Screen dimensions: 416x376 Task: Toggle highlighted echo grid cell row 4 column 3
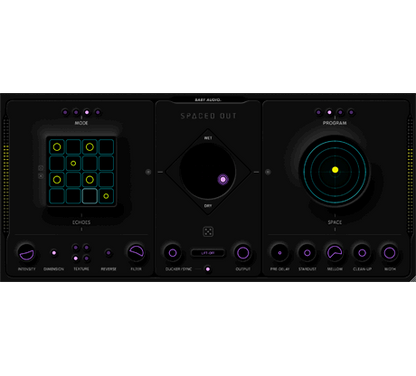90,196
